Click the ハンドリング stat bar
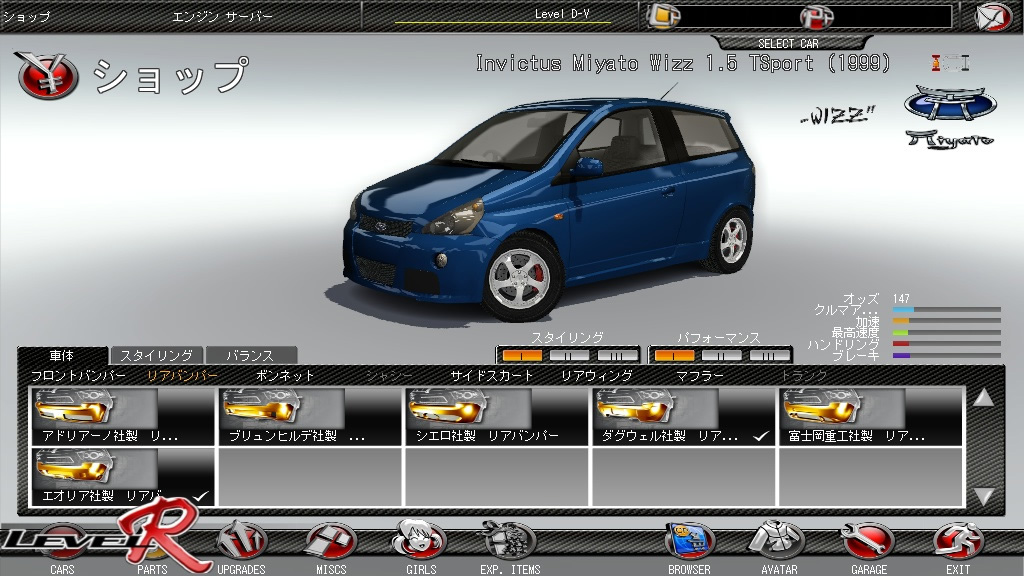The height and width of the screenshot is (576, 1024). [x=947, y=344]
